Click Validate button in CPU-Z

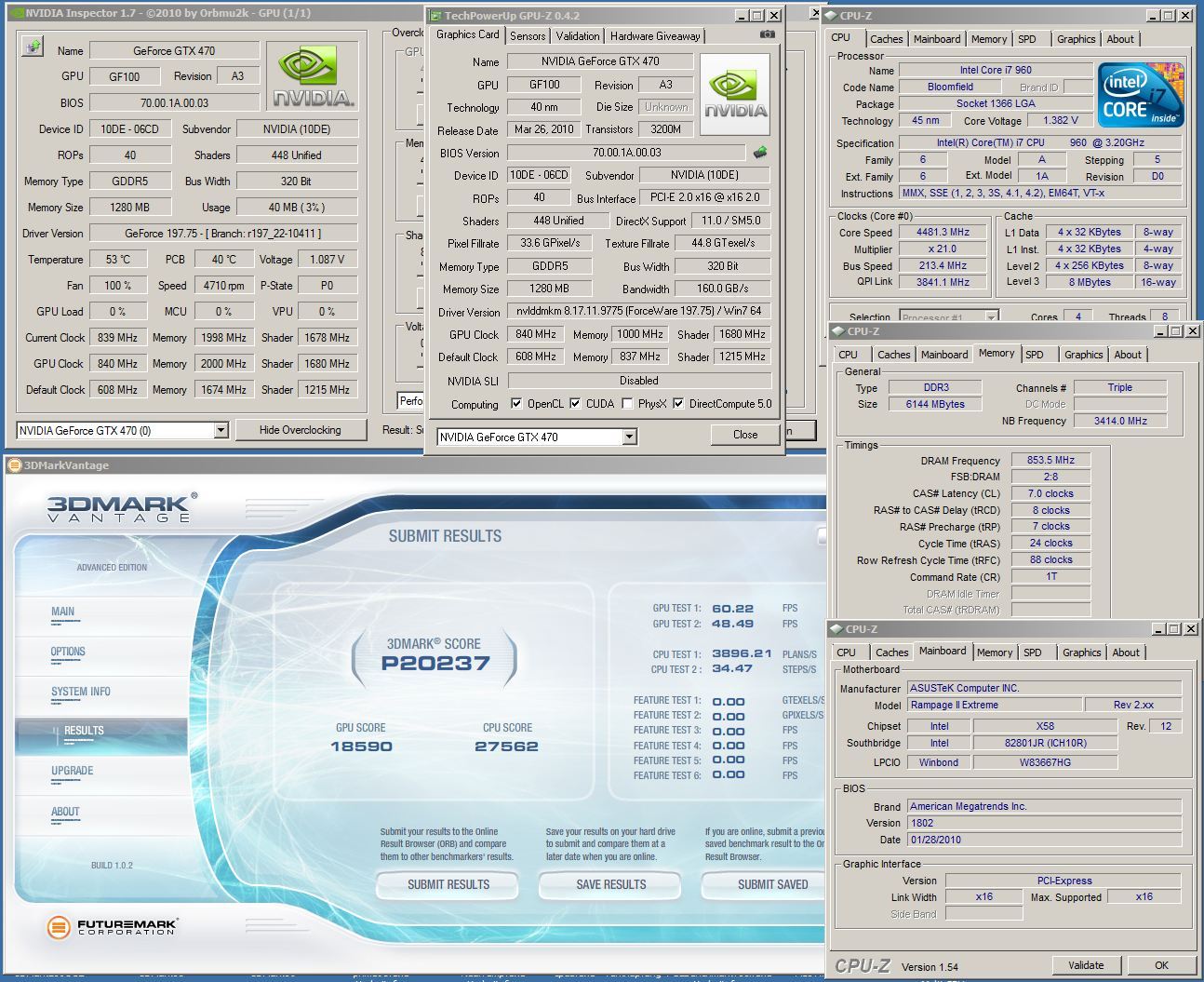click(x=1086, y=965)
